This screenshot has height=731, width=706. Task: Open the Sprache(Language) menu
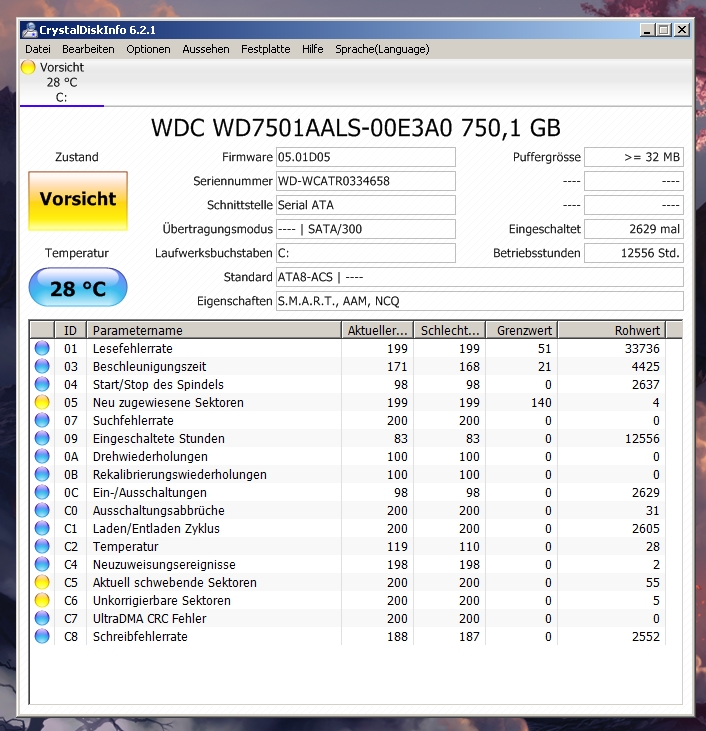(382, 49)
